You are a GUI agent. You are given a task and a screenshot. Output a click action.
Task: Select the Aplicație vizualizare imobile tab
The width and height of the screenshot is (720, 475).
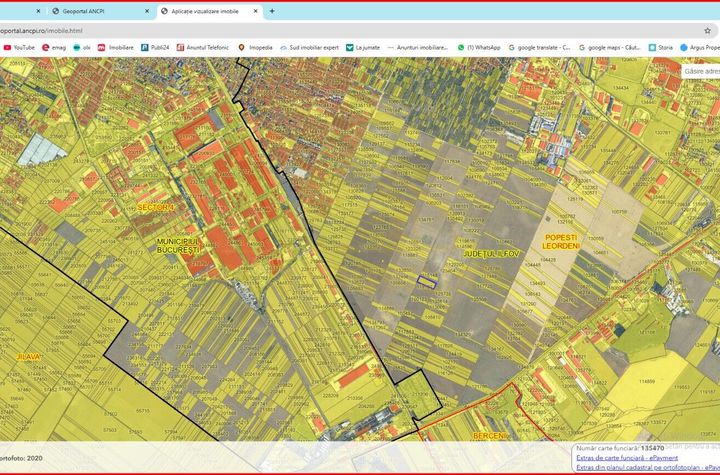(205, 11)
